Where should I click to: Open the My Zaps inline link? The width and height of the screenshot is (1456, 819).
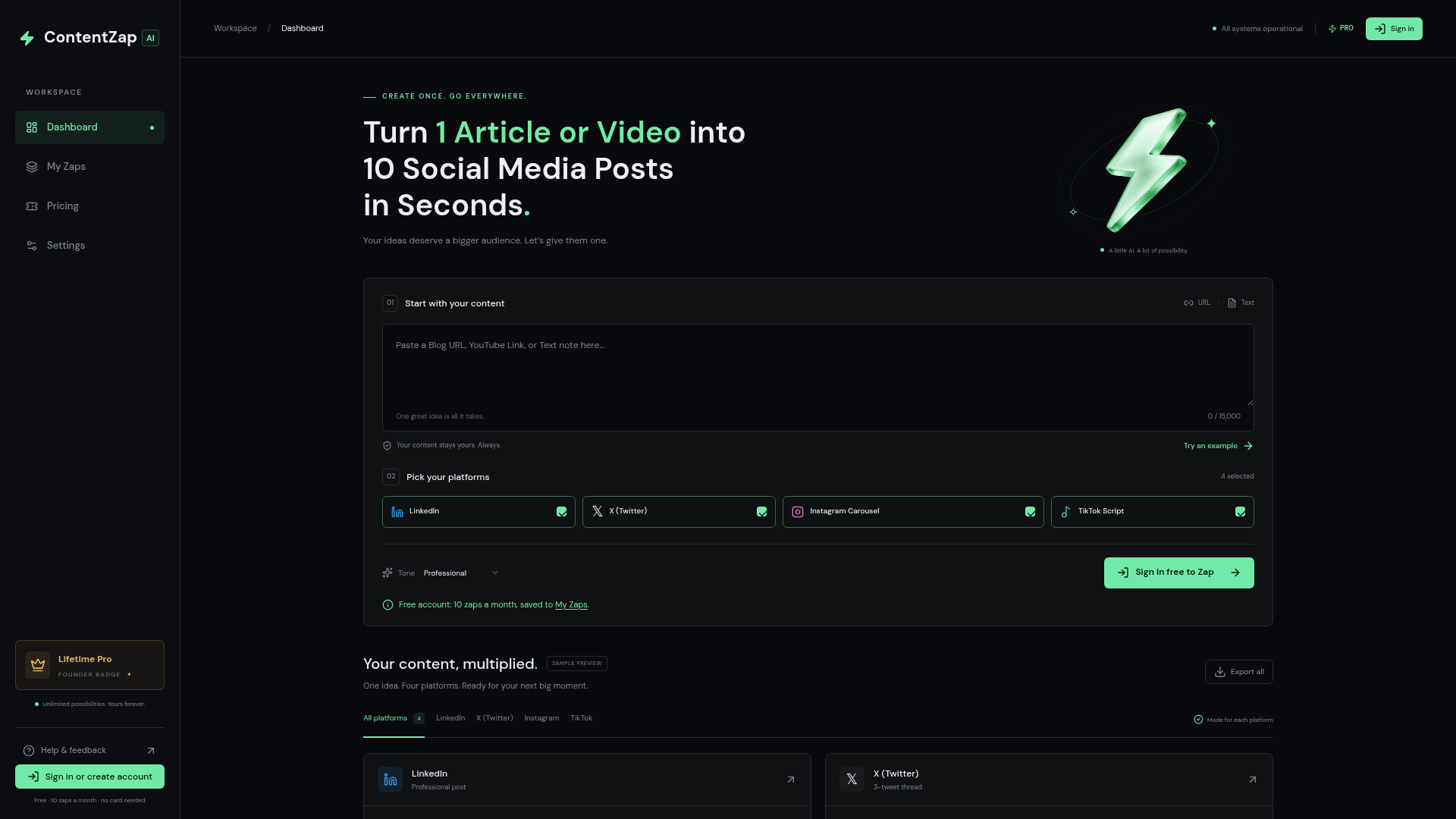pyautogui.click(x=571, y=605)
